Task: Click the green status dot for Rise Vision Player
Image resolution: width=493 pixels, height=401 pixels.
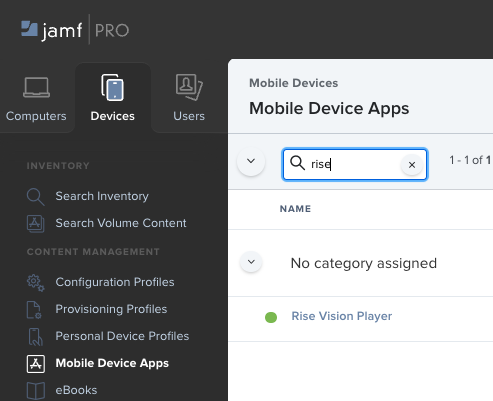Action: click(x=271, y=317)
